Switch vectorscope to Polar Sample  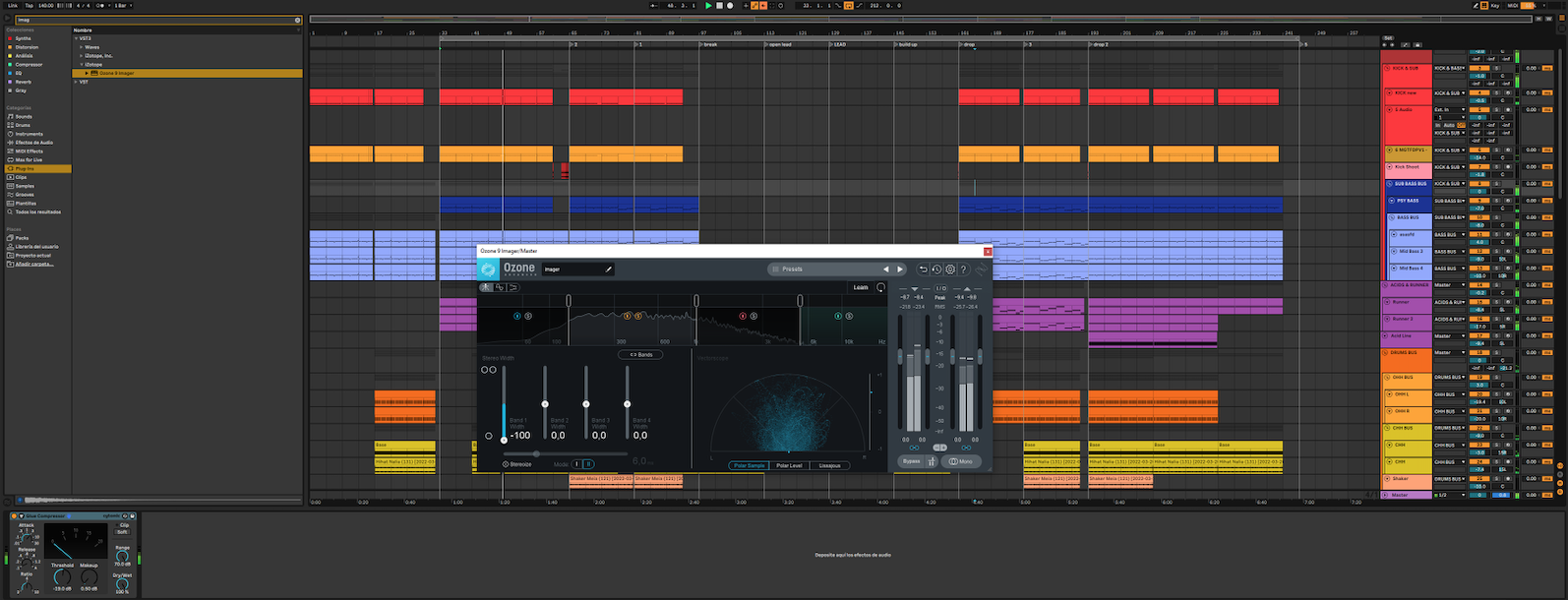click(x=749, y=465)
